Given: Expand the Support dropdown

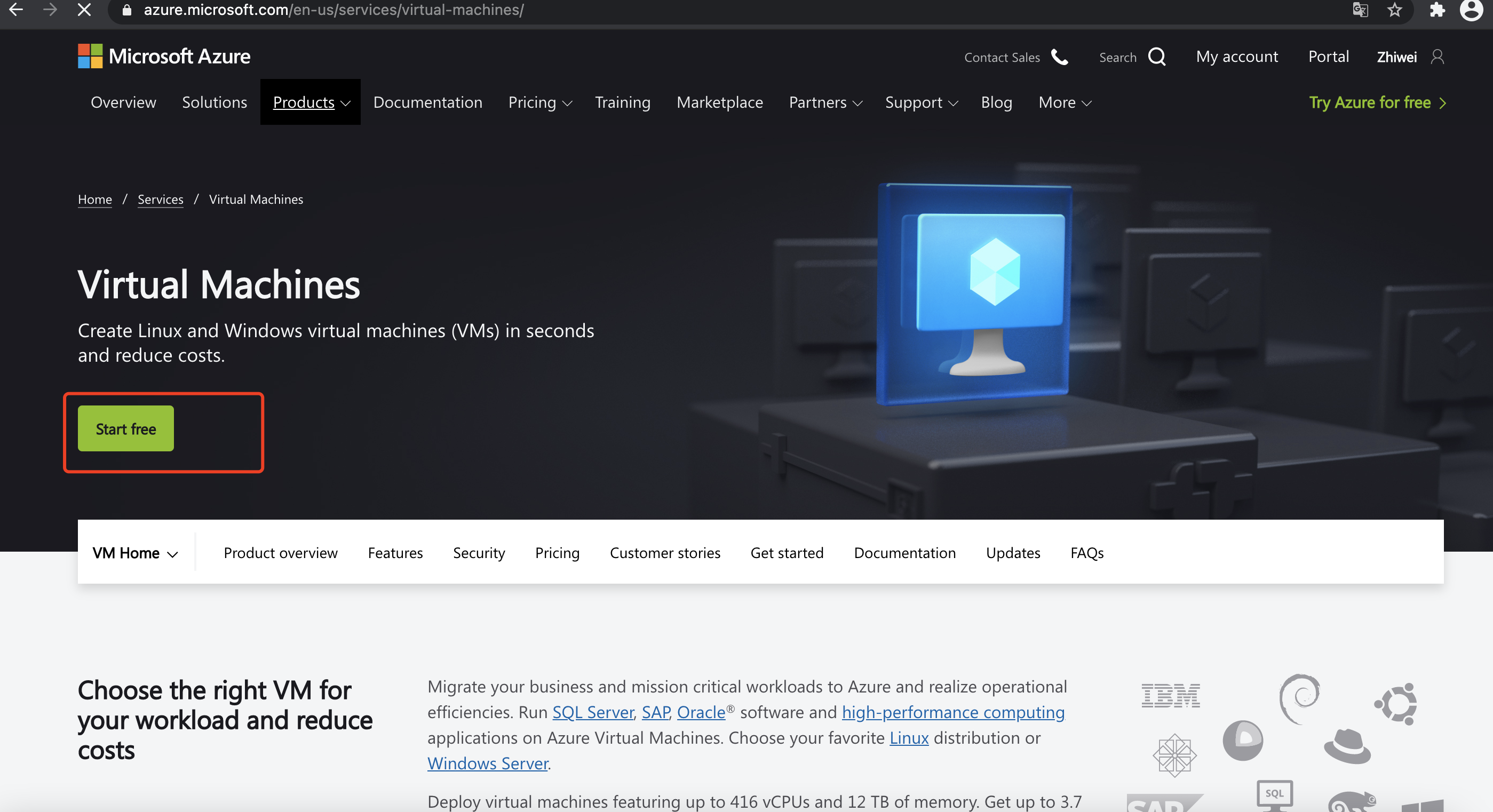Looking at the screenshot, I should point(921,102).
